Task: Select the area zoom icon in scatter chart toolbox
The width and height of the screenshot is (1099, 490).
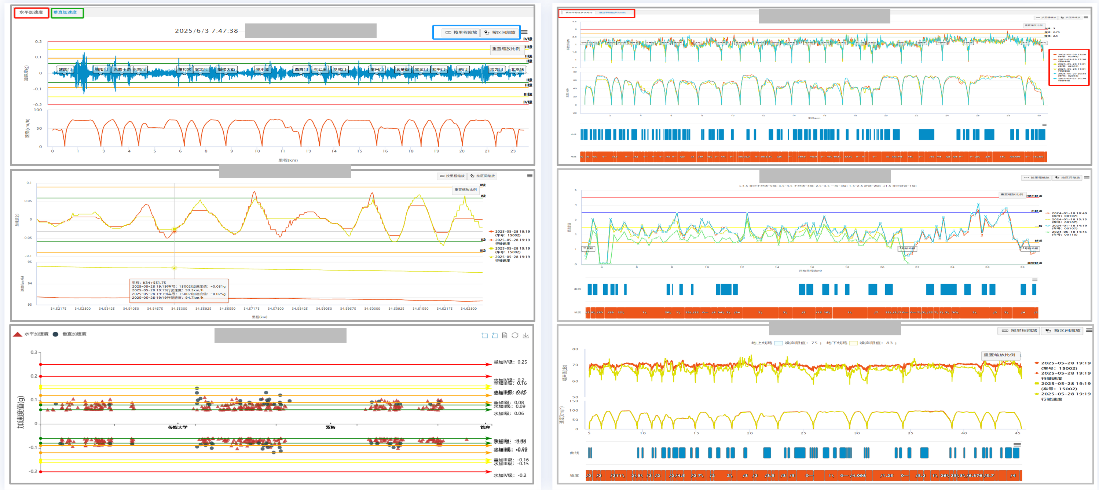Action: click(x=482, y=335)
